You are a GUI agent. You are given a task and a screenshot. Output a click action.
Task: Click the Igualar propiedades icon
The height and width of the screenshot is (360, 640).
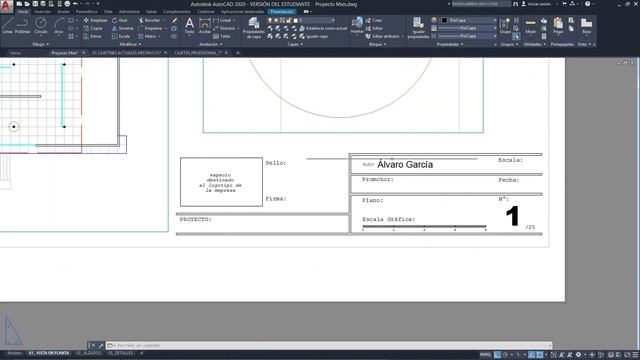click(x=418, y=28)
